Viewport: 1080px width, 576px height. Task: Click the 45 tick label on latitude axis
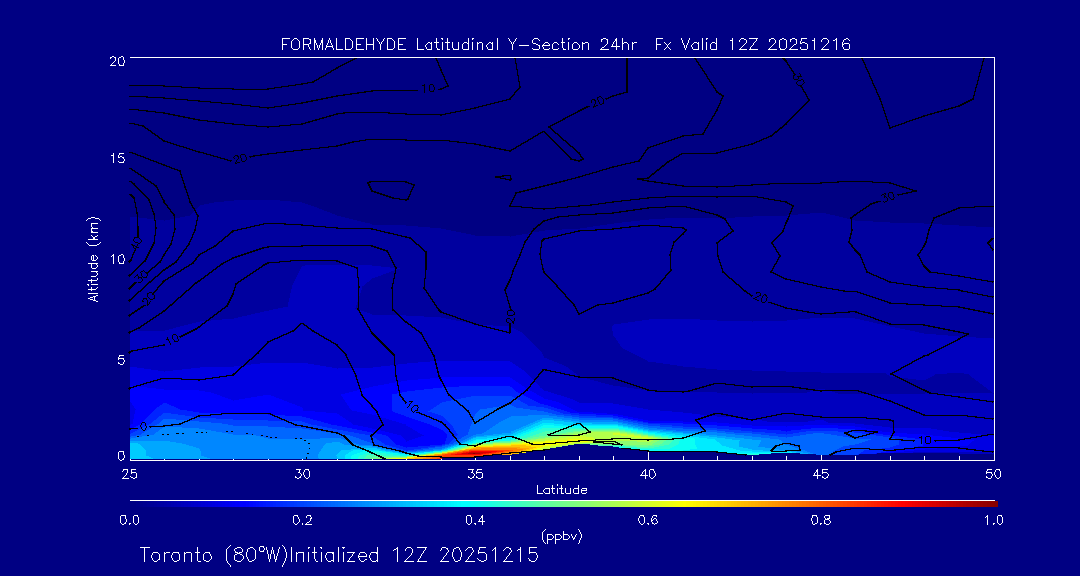click(821, 472)
